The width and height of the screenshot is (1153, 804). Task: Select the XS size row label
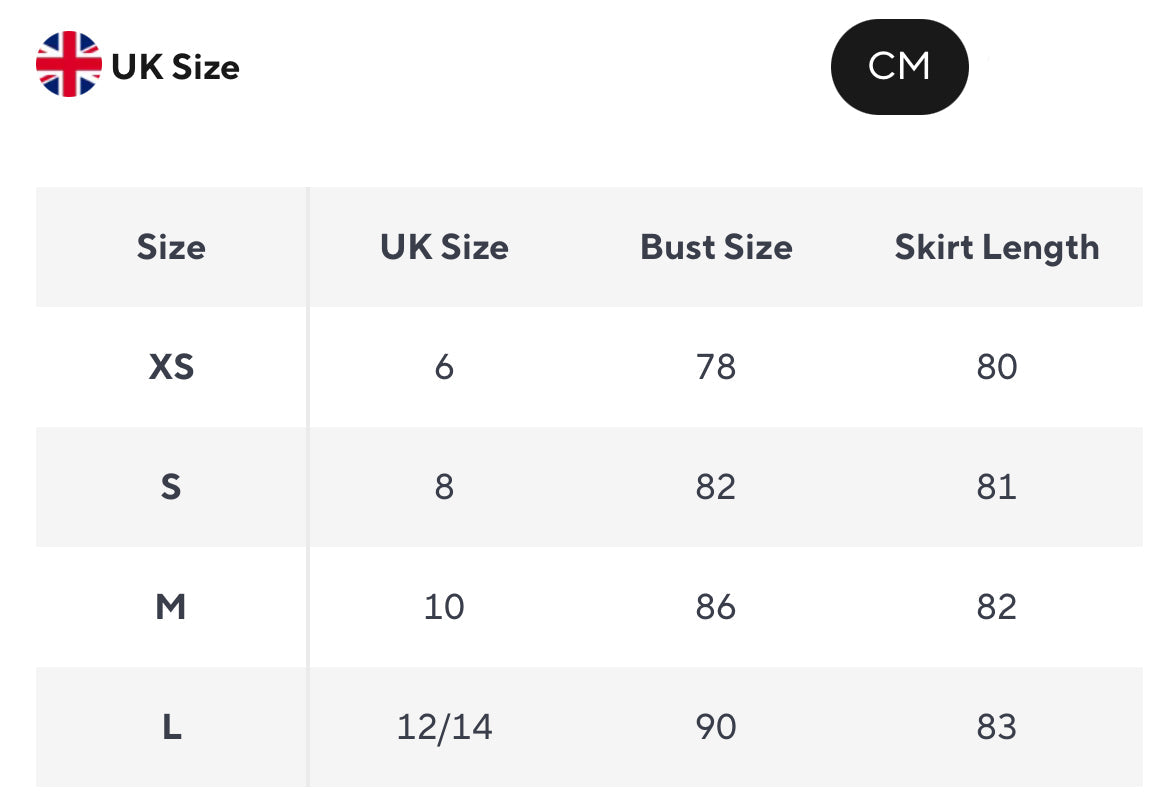coord(171,367)
